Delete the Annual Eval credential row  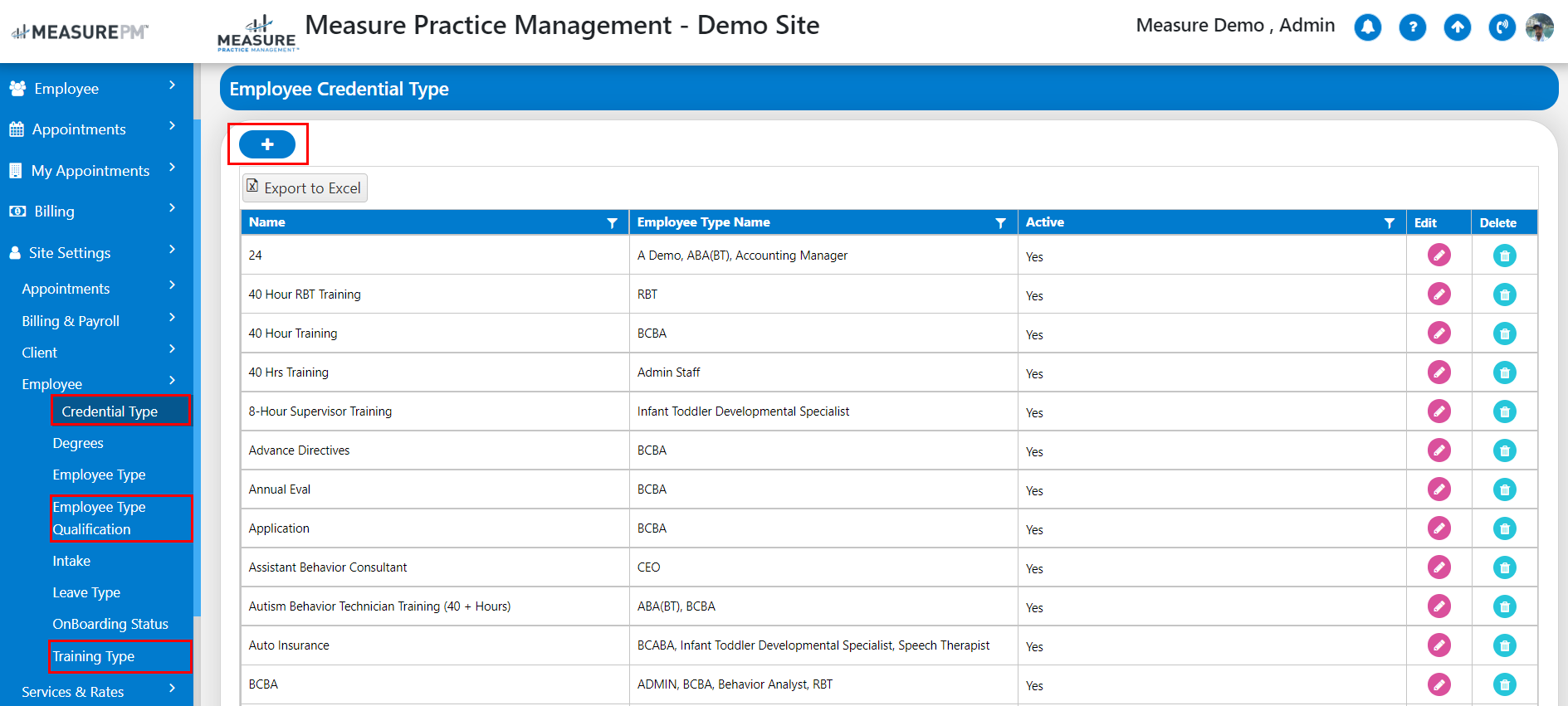coord(1504,489)
